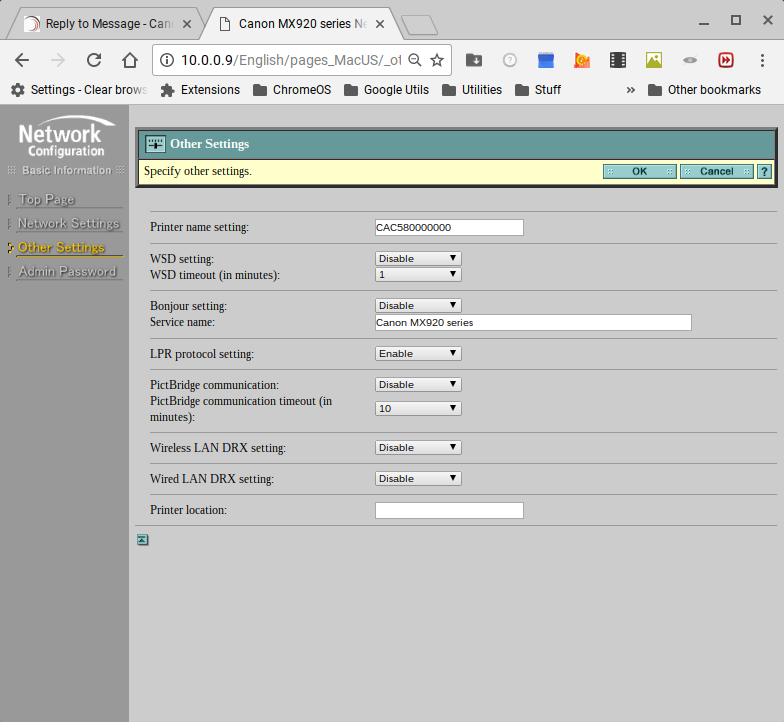Minimize the browser window
The width and height of the screenshot is (784, 722).
click(x=704, y=22)
